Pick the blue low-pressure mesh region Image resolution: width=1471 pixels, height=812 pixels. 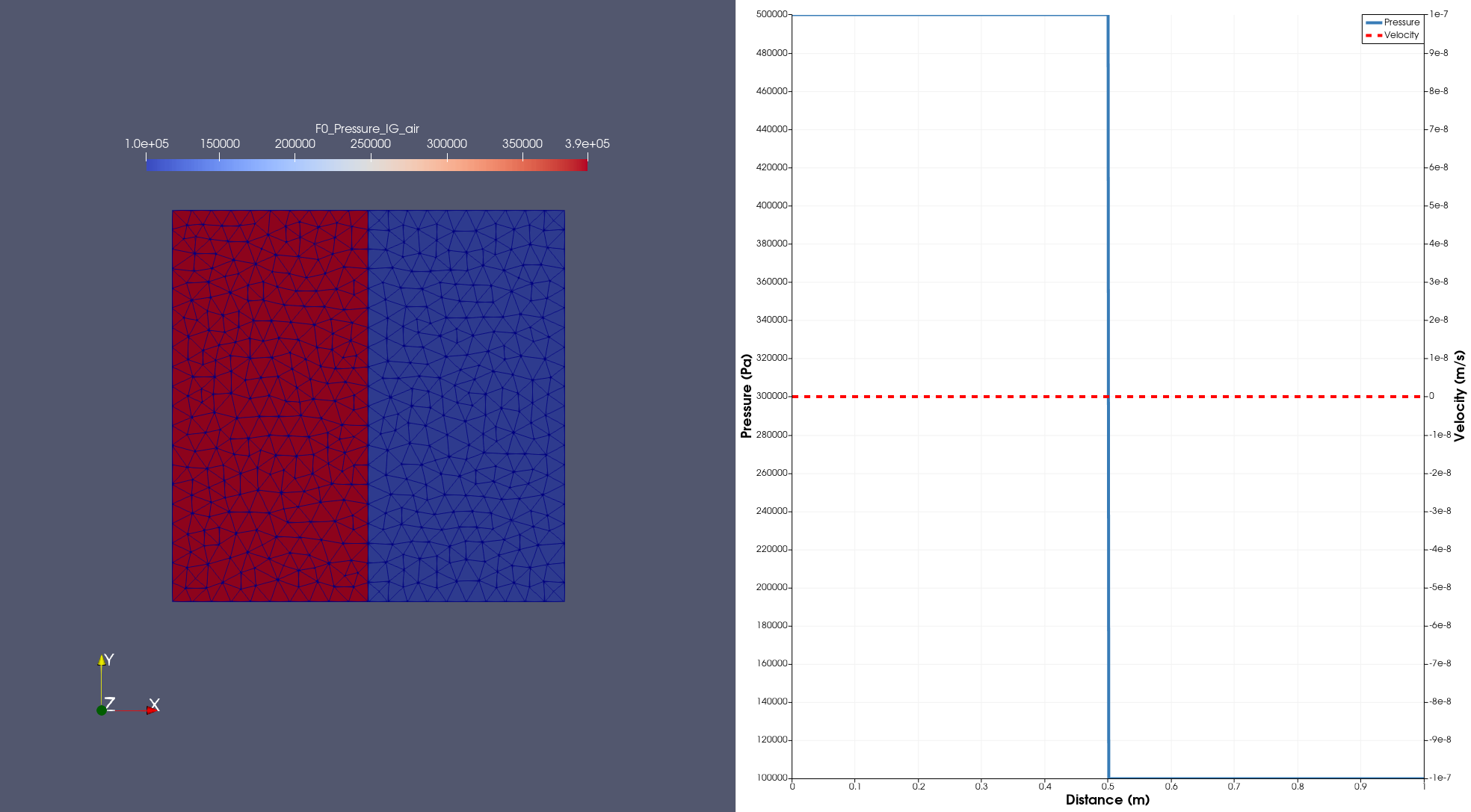pos(466,406)
